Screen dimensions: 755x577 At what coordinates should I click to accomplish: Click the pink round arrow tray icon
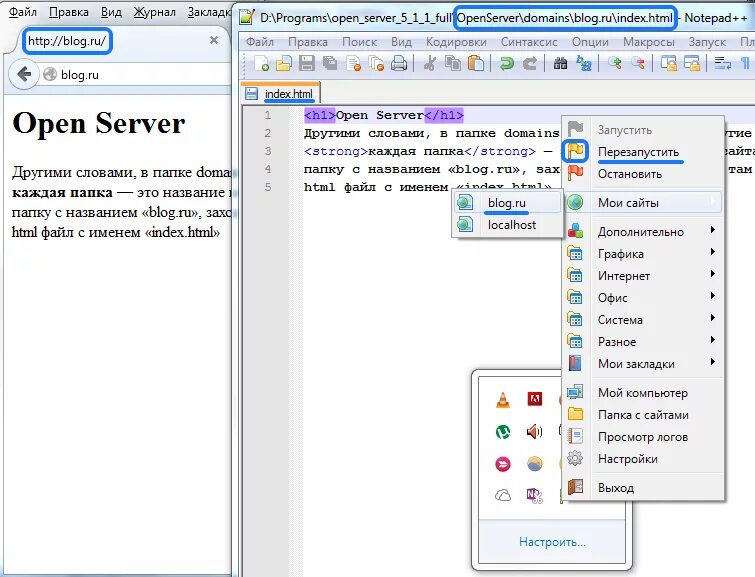(503, 464)
